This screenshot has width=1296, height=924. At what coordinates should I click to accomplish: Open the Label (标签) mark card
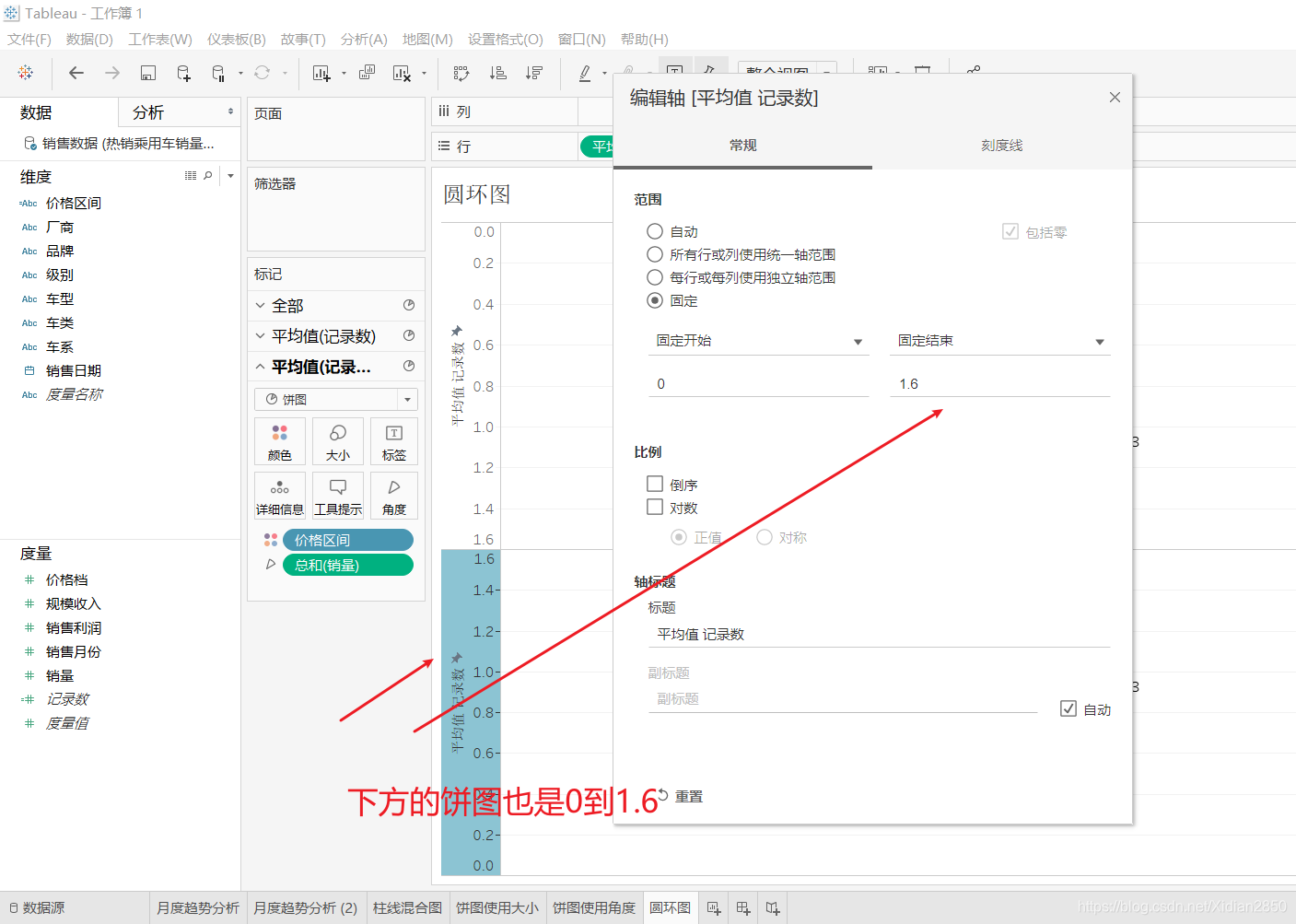pos(394,441)
